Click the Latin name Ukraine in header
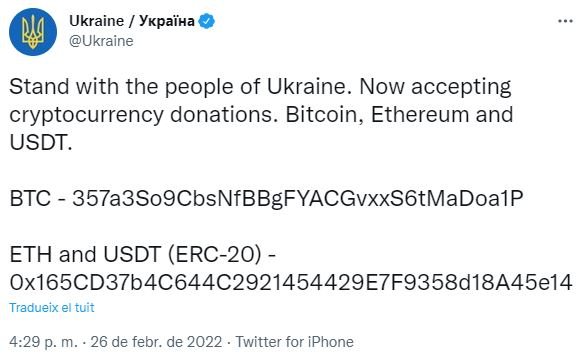583x362 pixels. click(97, 21)
